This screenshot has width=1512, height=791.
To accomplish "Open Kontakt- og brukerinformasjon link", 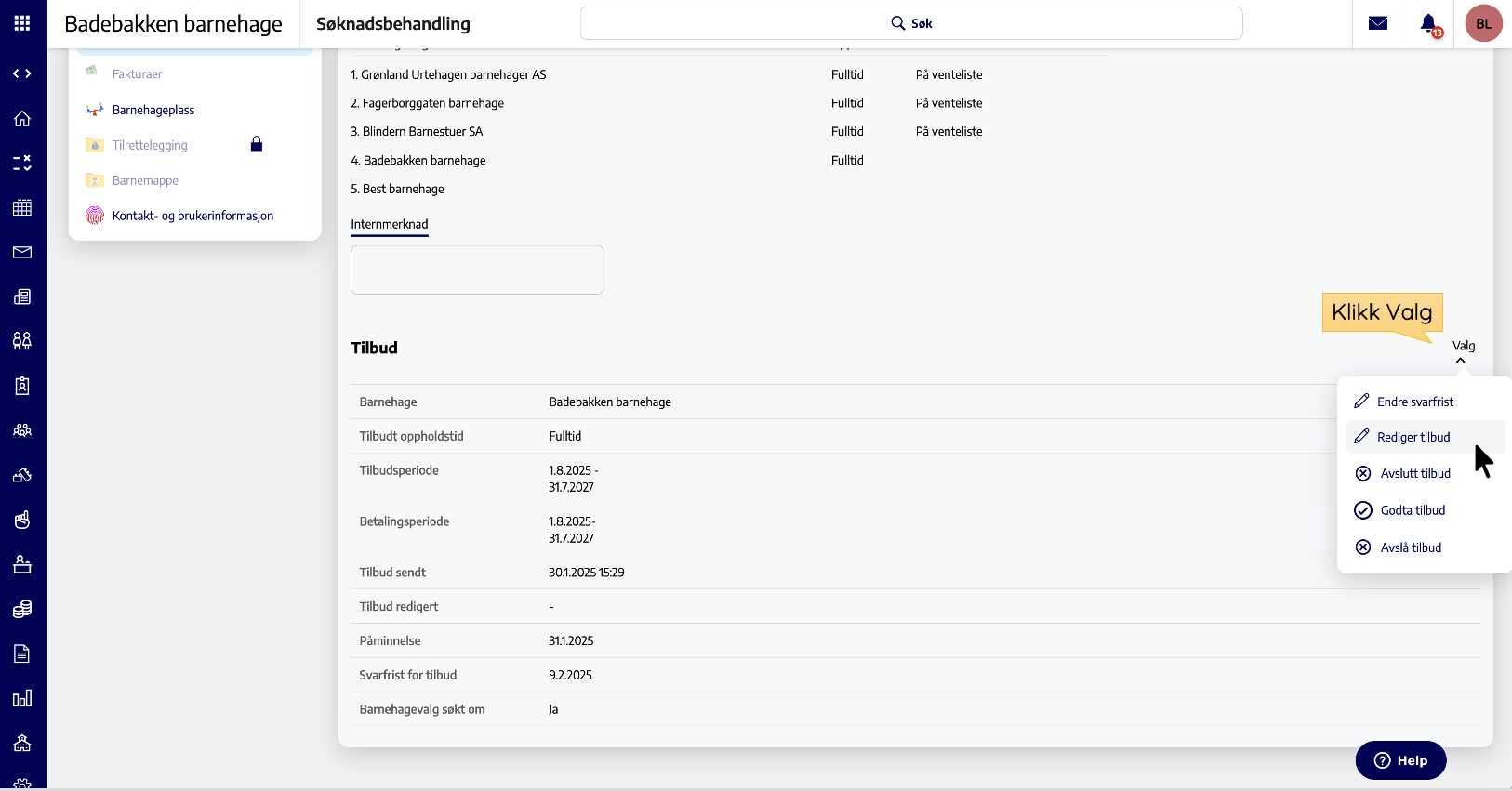I will click(x=192, y=216).
